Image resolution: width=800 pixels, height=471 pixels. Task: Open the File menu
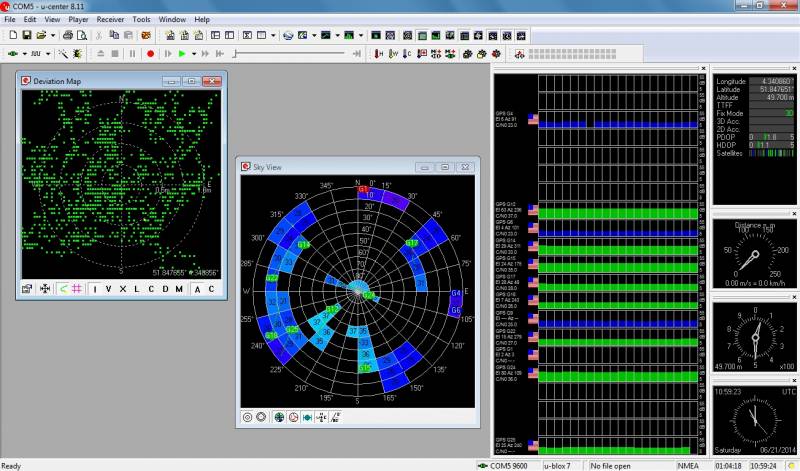(10, 19)
